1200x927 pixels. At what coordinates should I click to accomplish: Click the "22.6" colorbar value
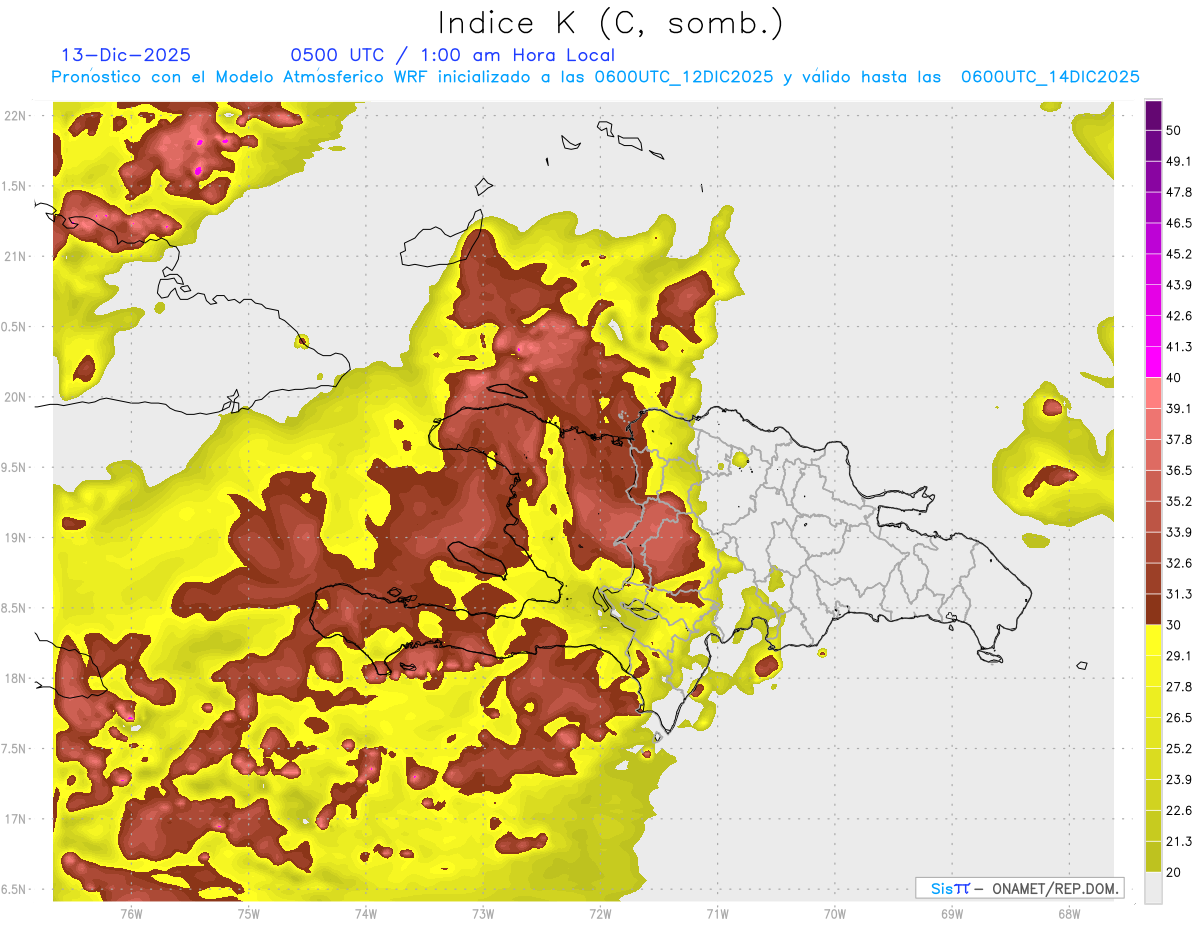pos(1179,810)
